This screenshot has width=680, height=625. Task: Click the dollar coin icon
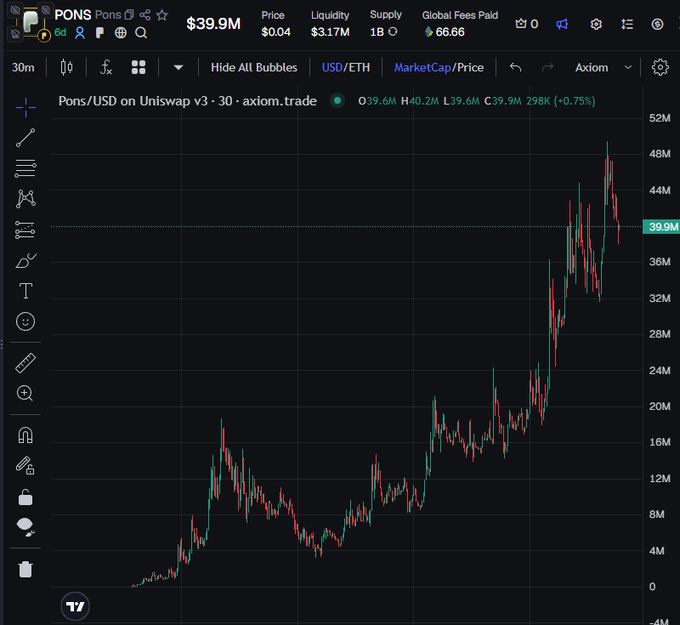click(x=657, y=24)
